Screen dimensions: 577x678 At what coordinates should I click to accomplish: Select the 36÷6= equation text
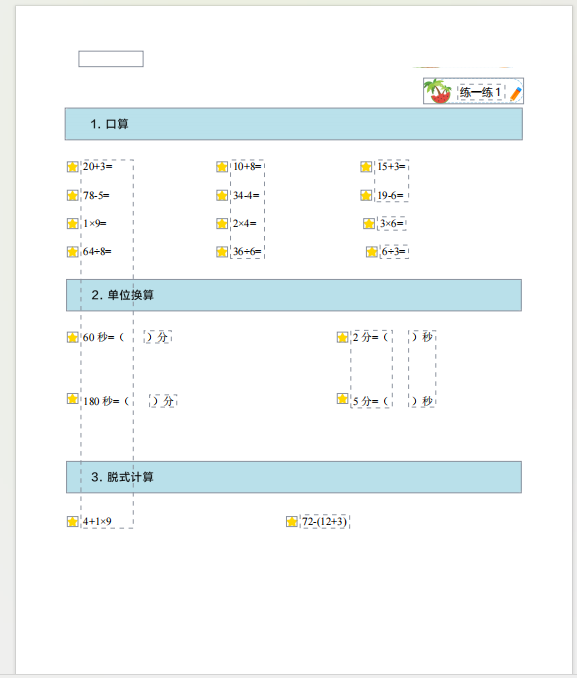pos(247,252)
